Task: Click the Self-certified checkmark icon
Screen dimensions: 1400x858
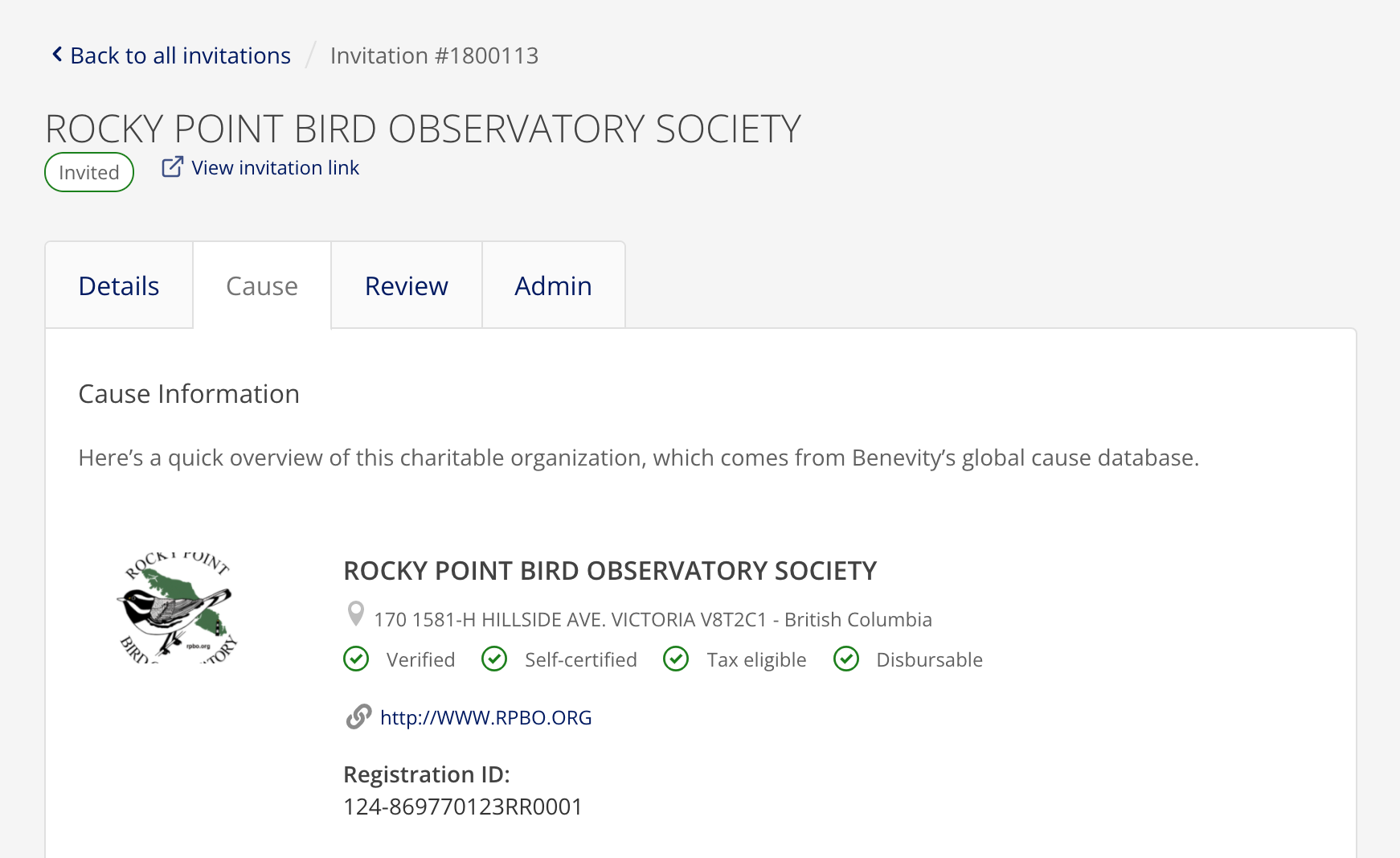Action: pos(494,659)
